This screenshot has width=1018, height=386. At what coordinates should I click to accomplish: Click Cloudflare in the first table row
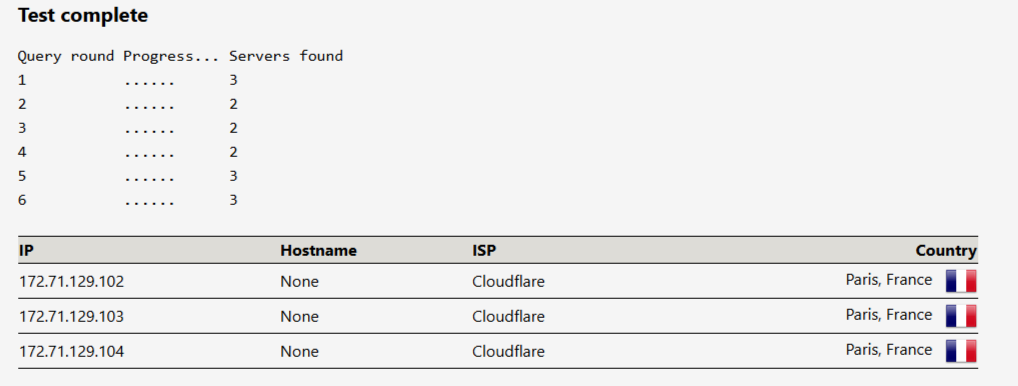(x=508, y=282)
